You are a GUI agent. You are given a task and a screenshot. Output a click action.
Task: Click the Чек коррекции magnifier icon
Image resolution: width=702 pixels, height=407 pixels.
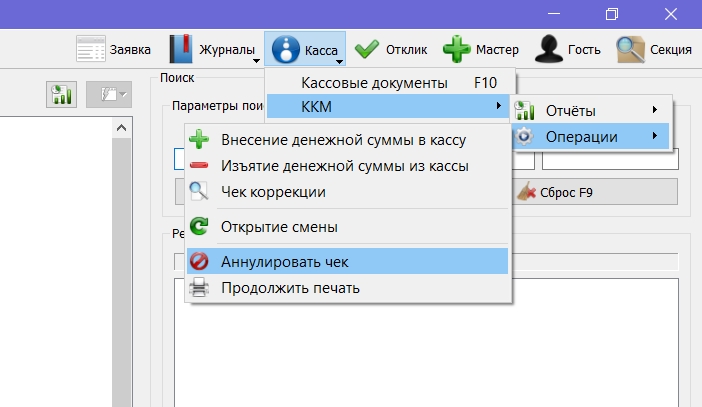pyautogui.click(x=199, y=192)
